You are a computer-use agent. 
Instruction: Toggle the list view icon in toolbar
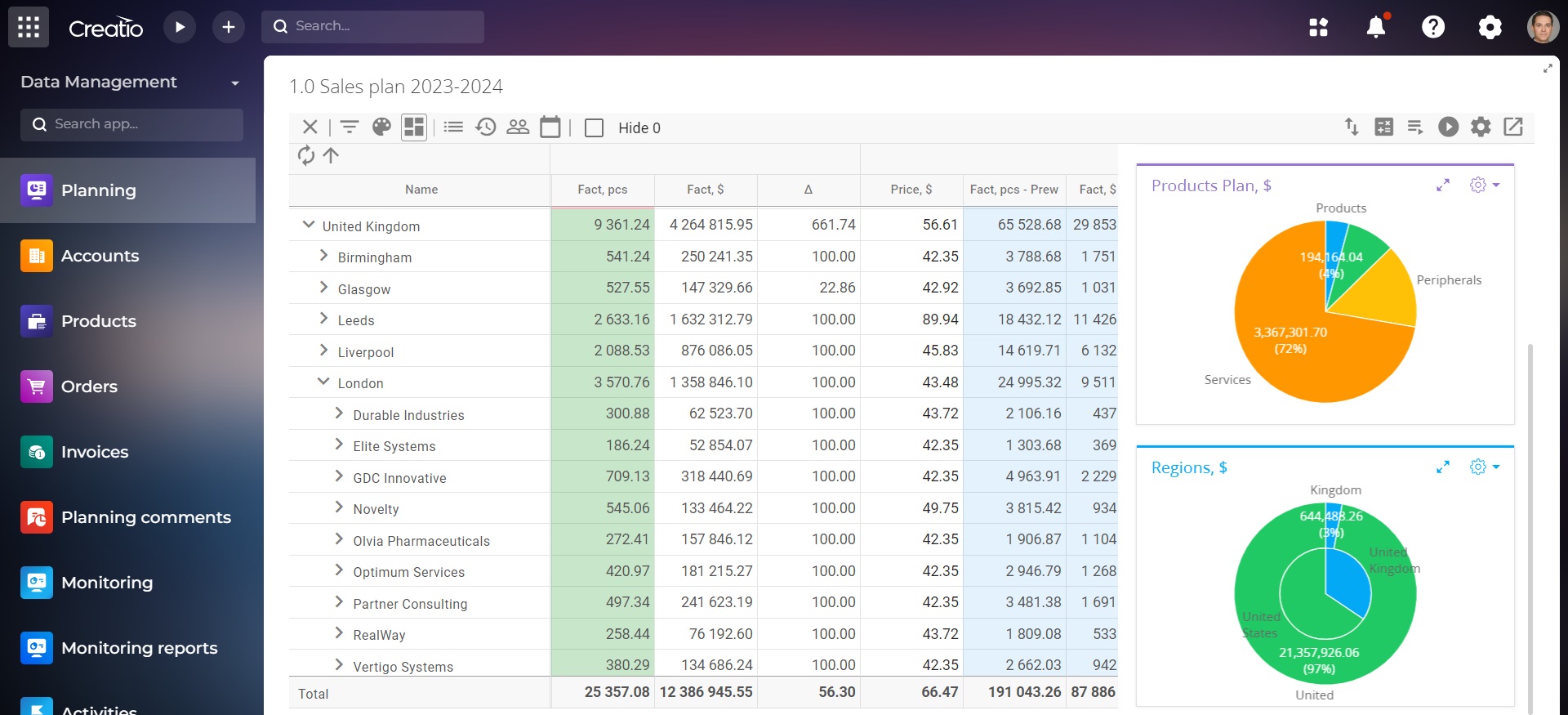[453, 127]
